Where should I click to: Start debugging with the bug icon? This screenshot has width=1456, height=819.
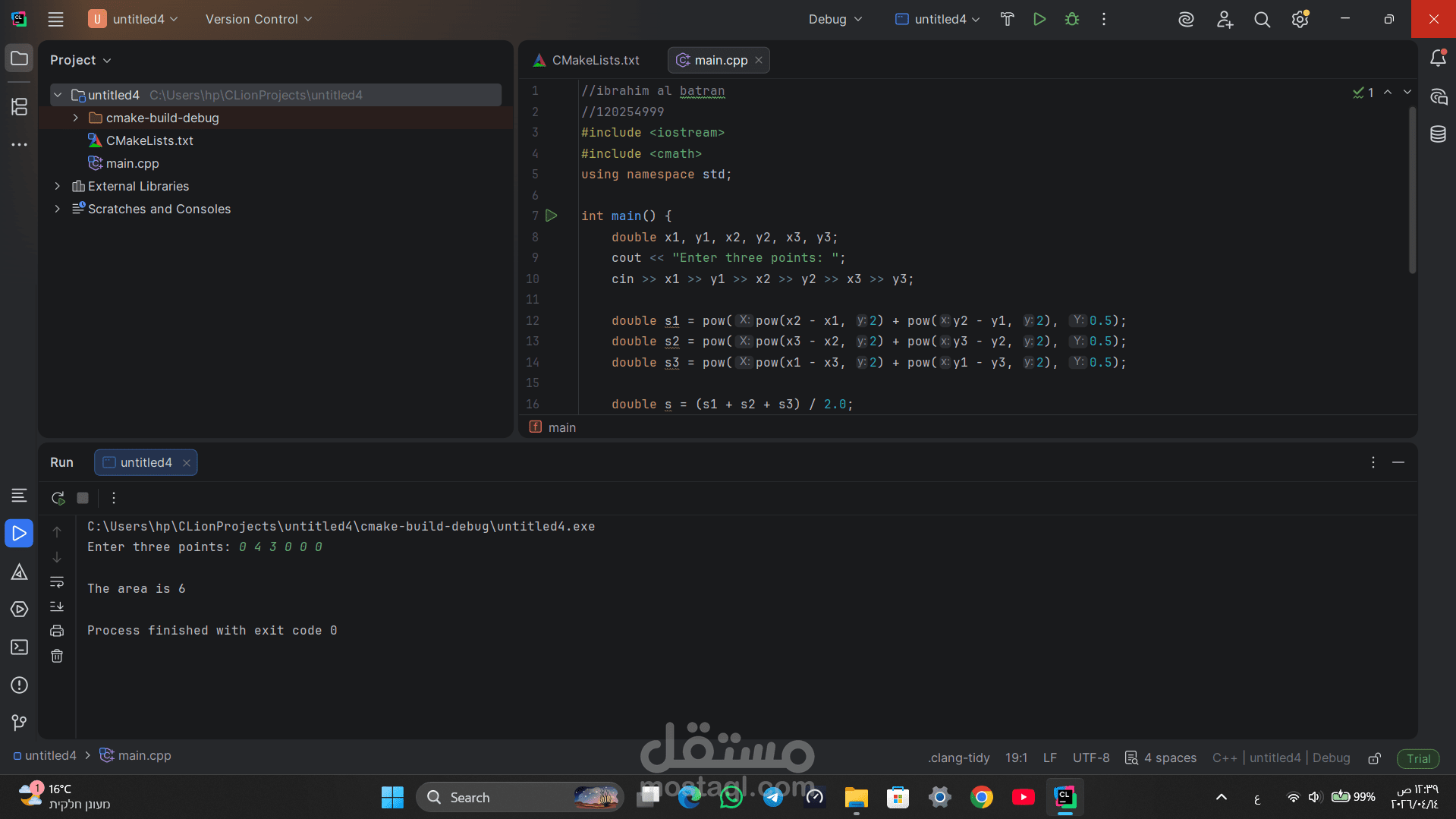tap(1071, 19)
